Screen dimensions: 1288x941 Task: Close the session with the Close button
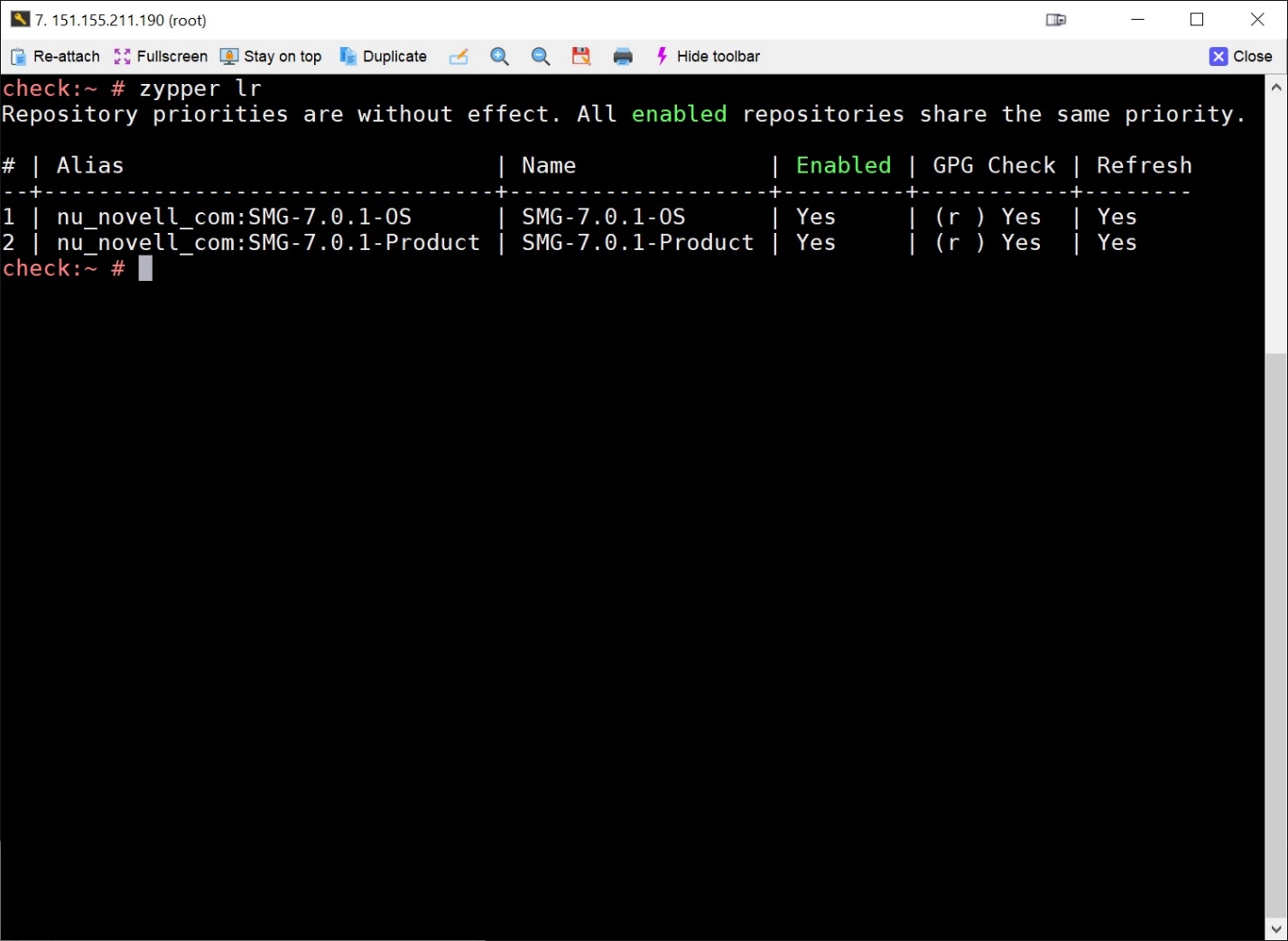coord(1241,56)
